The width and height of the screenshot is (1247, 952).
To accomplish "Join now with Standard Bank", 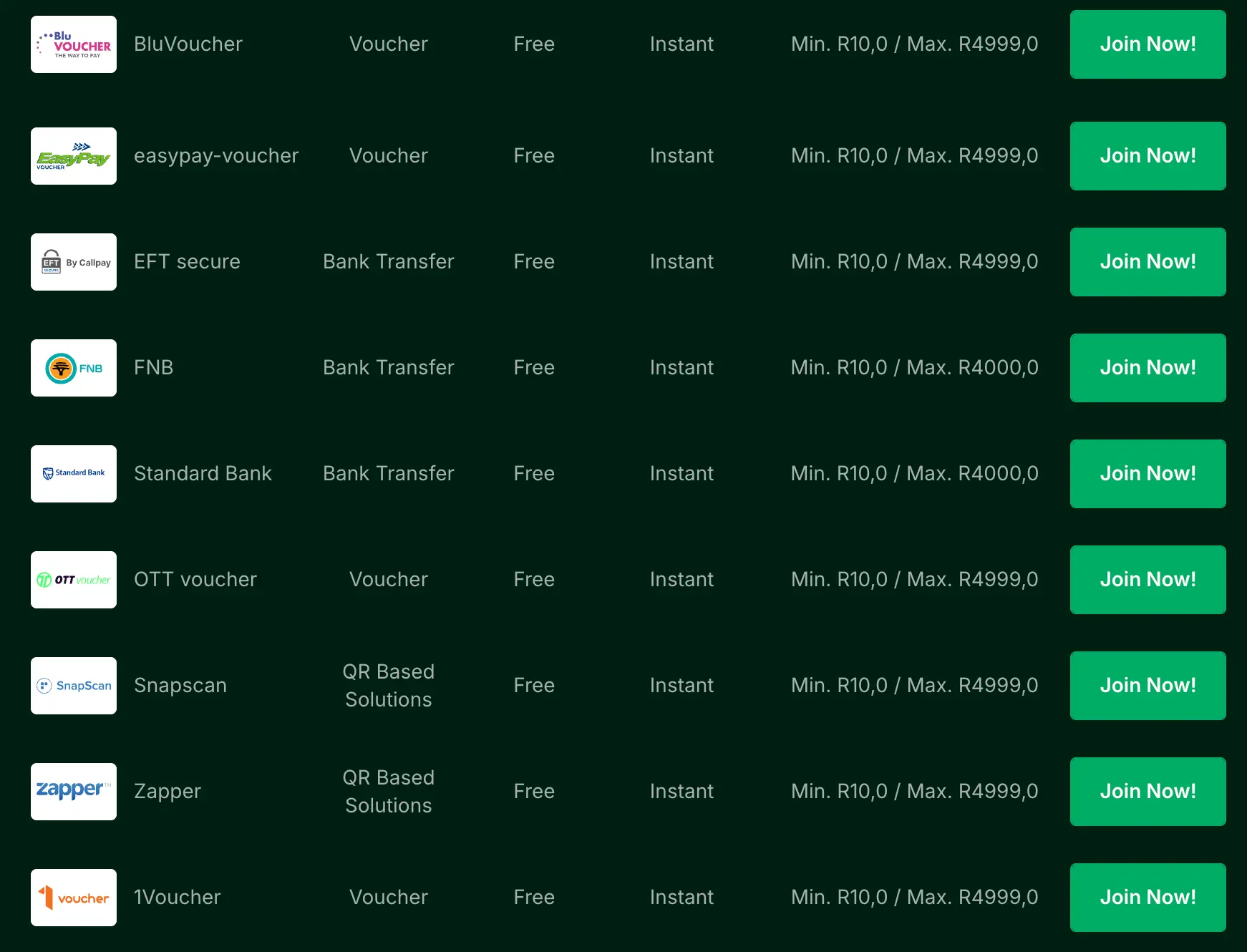I will coord(1147,474).
